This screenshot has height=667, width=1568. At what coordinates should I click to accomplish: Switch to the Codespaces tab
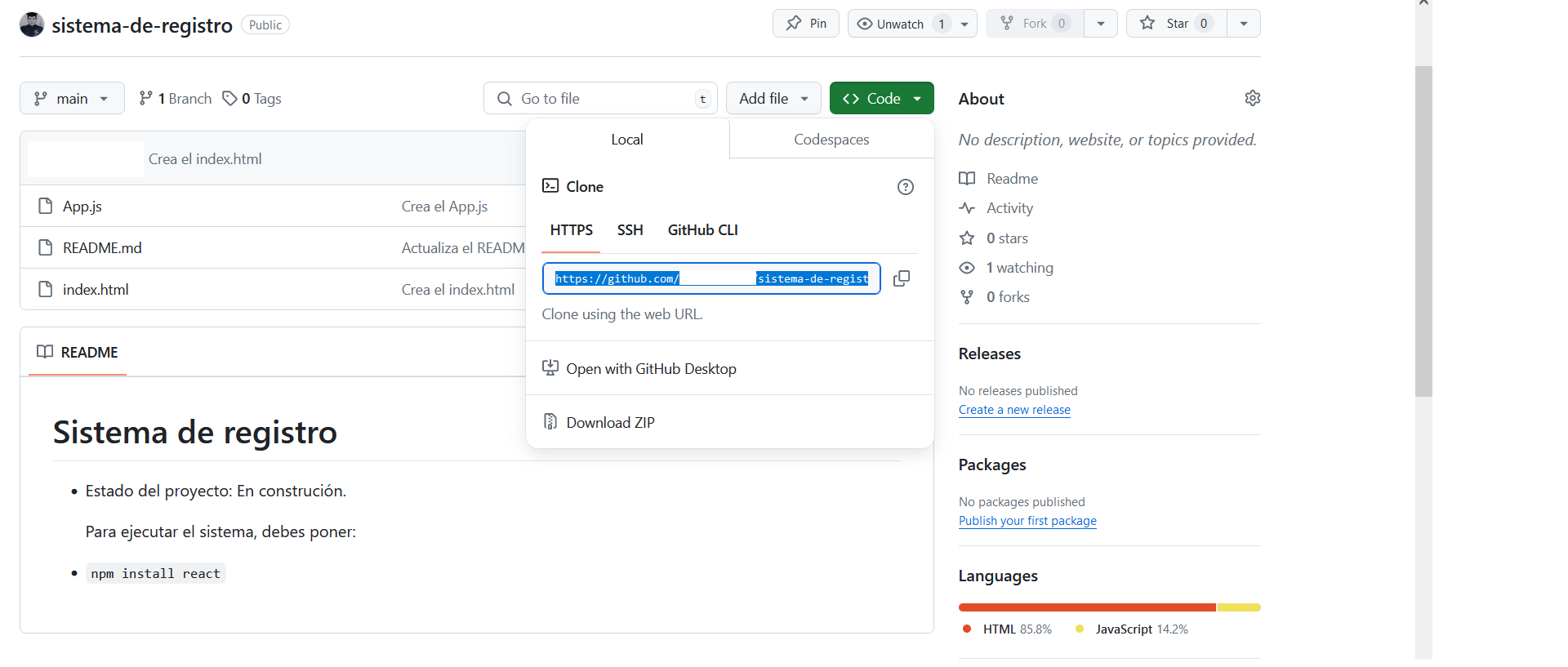point(831,140)
